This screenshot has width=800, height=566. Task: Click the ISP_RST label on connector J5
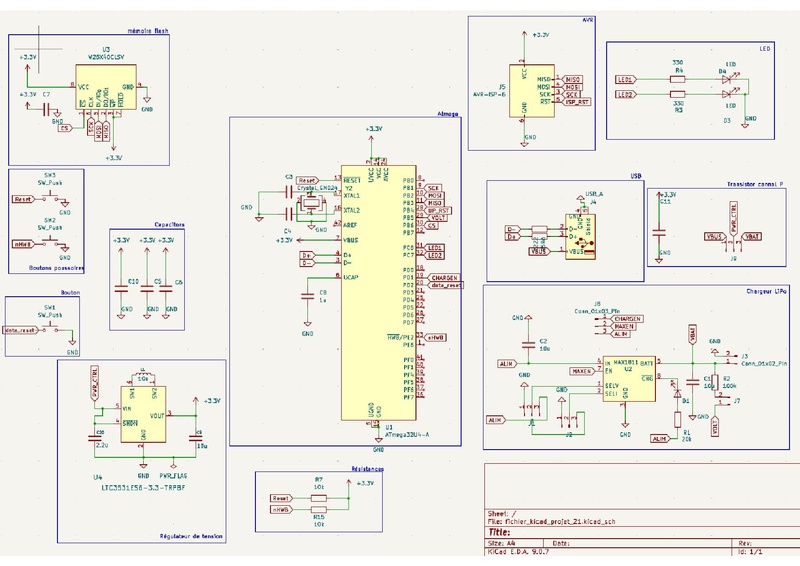[577, 102]
